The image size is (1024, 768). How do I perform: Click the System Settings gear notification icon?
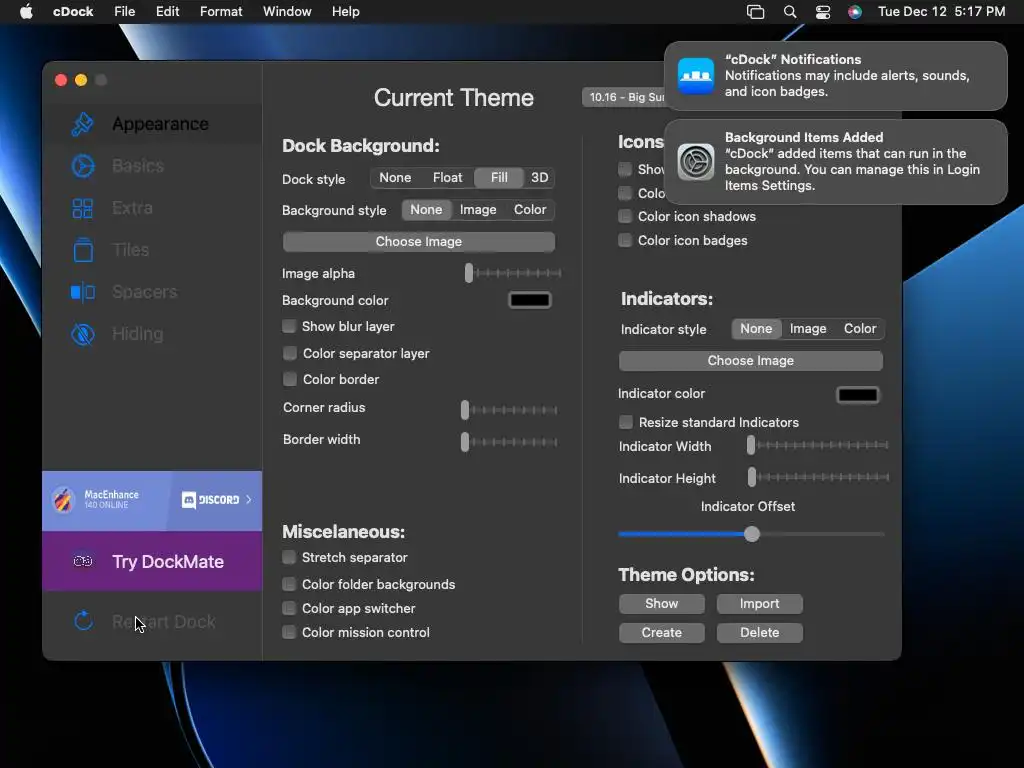(x=696, y=161)
